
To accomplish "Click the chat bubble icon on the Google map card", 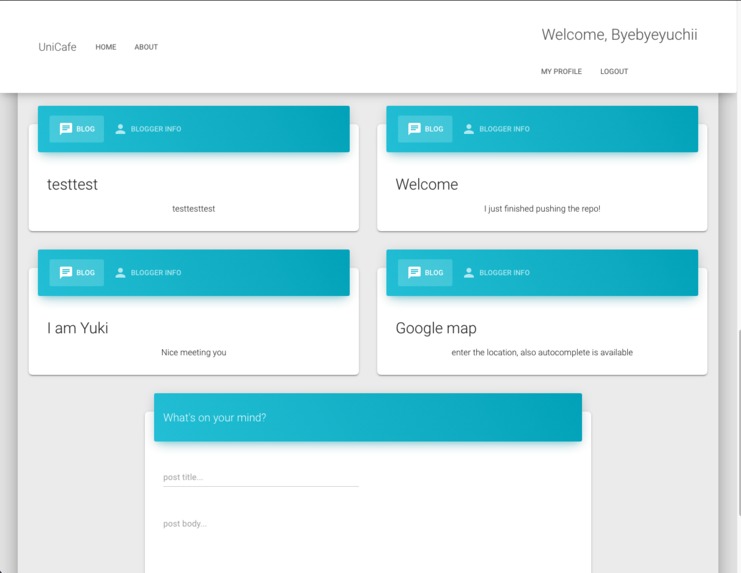I will point(414,273).
